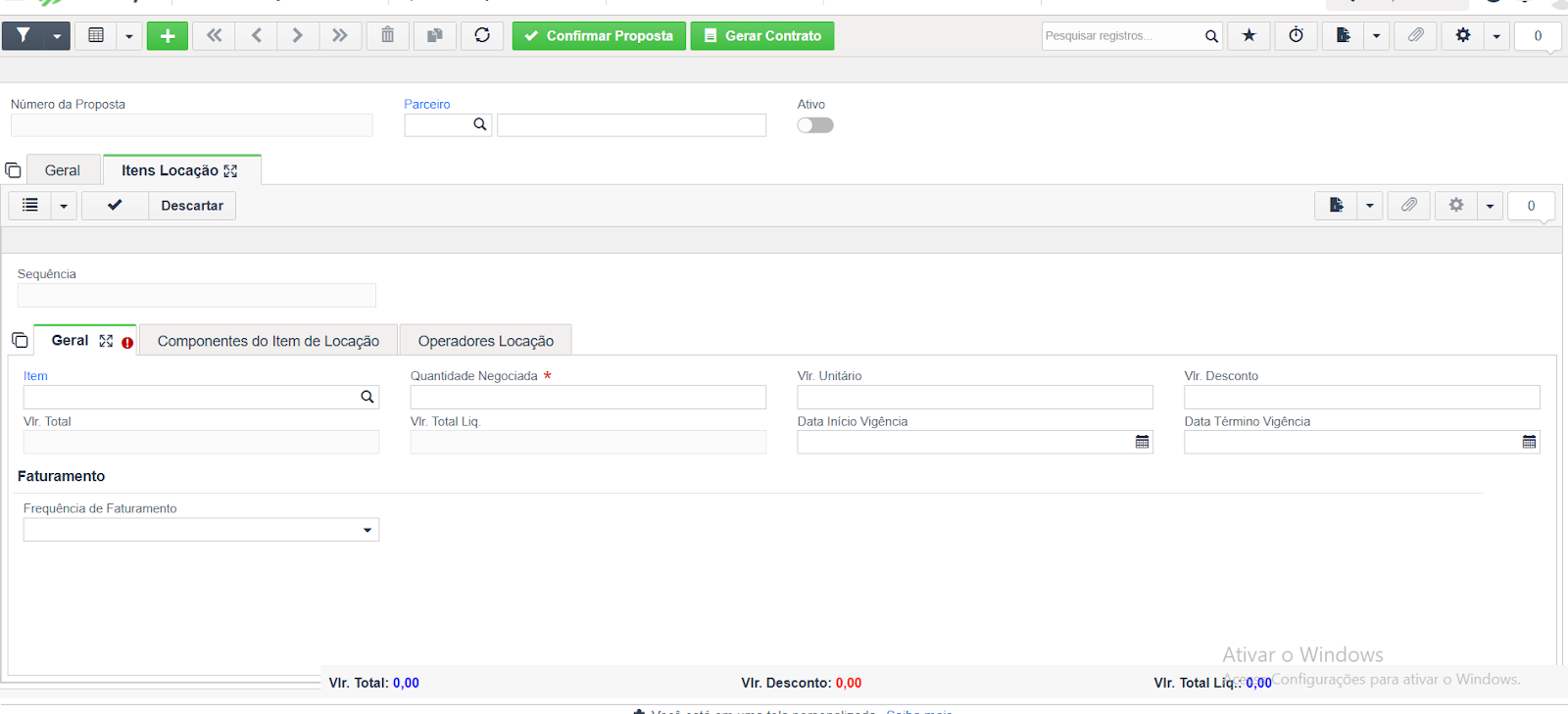Click Gerar Contrato button
This screenshot has height=714, width=1568.
(762, 36)
